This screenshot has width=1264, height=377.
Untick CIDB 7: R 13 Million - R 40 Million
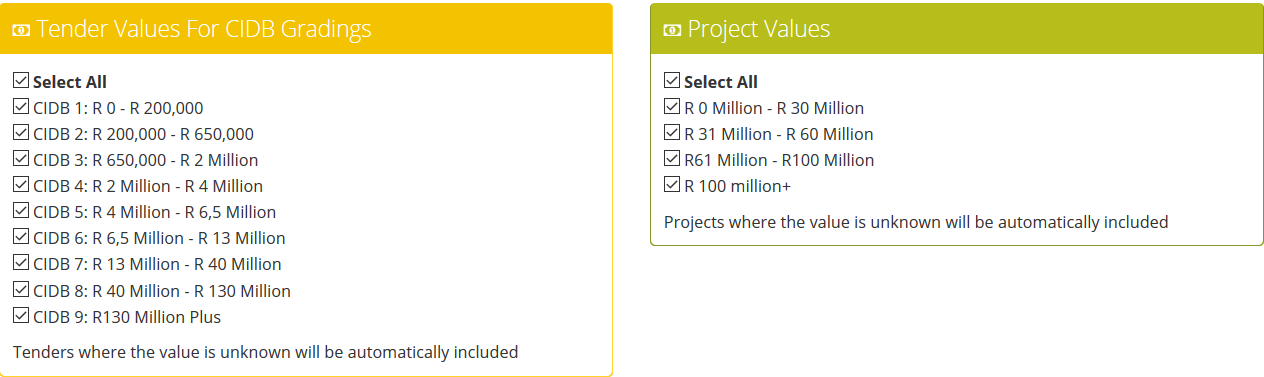coord(21,263)
